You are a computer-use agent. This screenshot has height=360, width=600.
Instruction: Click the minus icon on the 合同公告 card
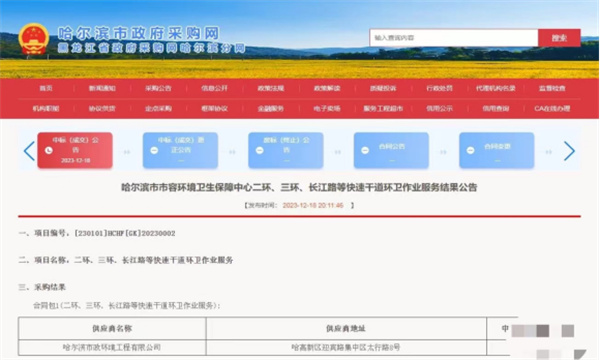(365, 150)
